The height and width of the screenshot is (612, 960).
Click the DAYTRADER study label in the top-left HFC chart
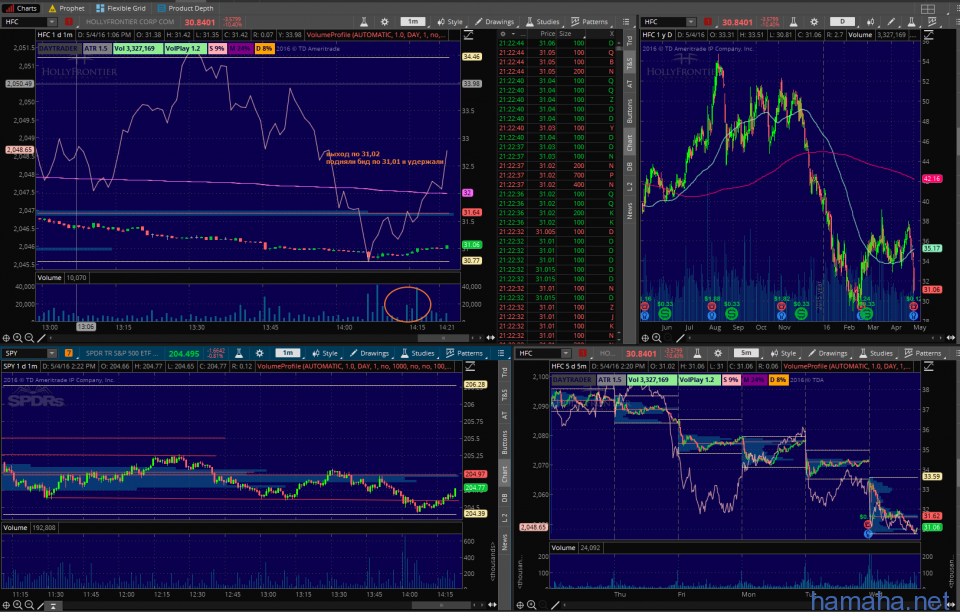coord(58,48)
